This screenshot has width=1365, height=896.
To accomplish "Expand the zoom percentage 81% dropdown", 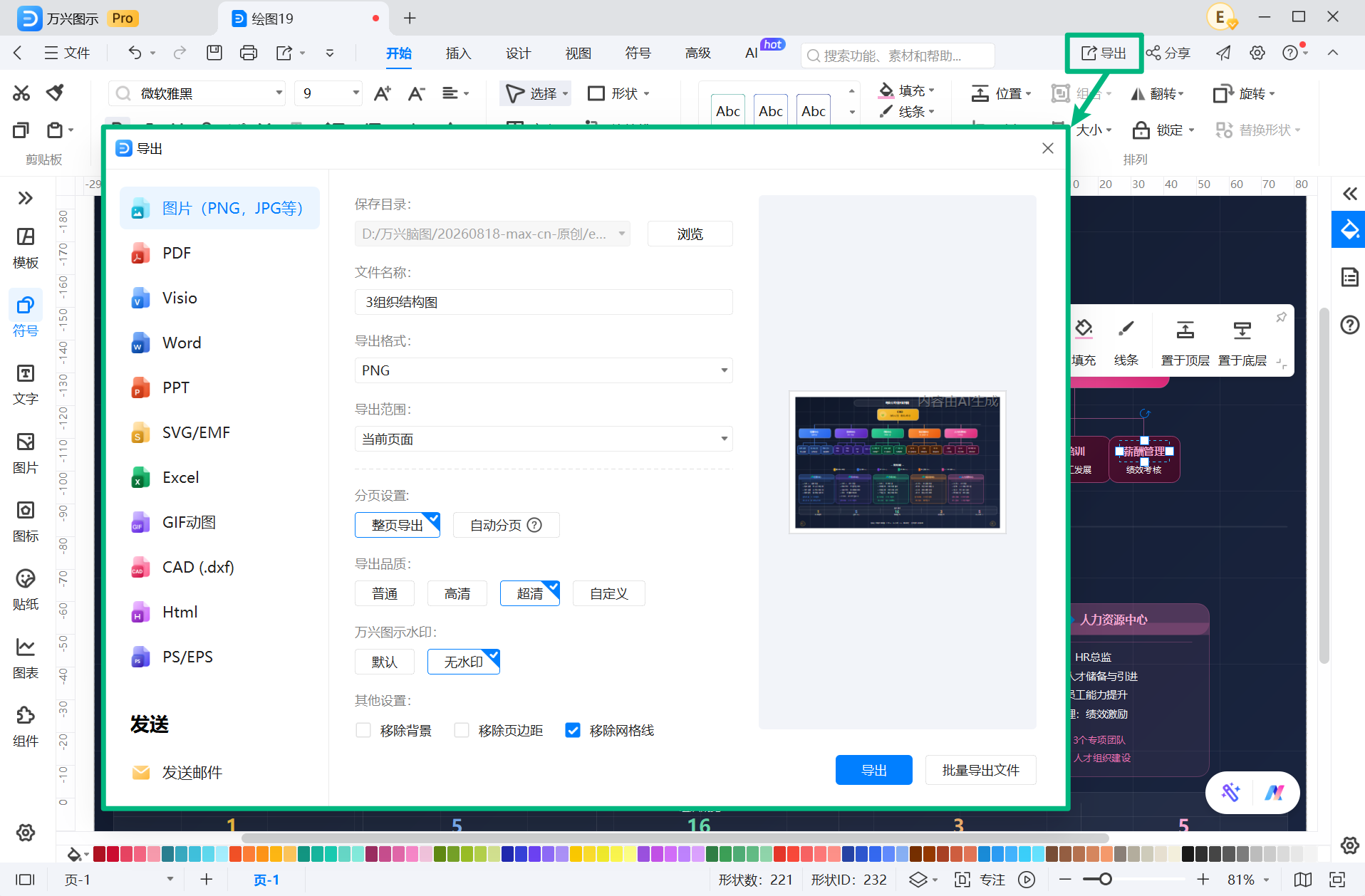I will (x=1266, y=880).
